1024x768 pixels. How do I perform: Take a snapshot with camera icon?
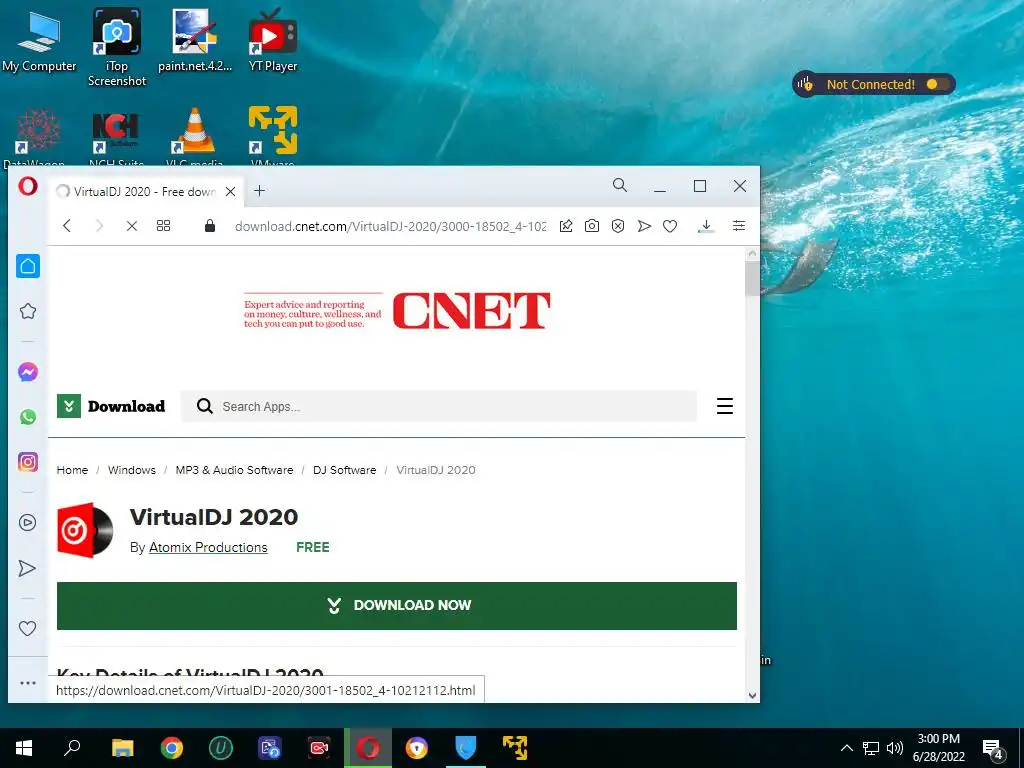(x=592, y=226)
